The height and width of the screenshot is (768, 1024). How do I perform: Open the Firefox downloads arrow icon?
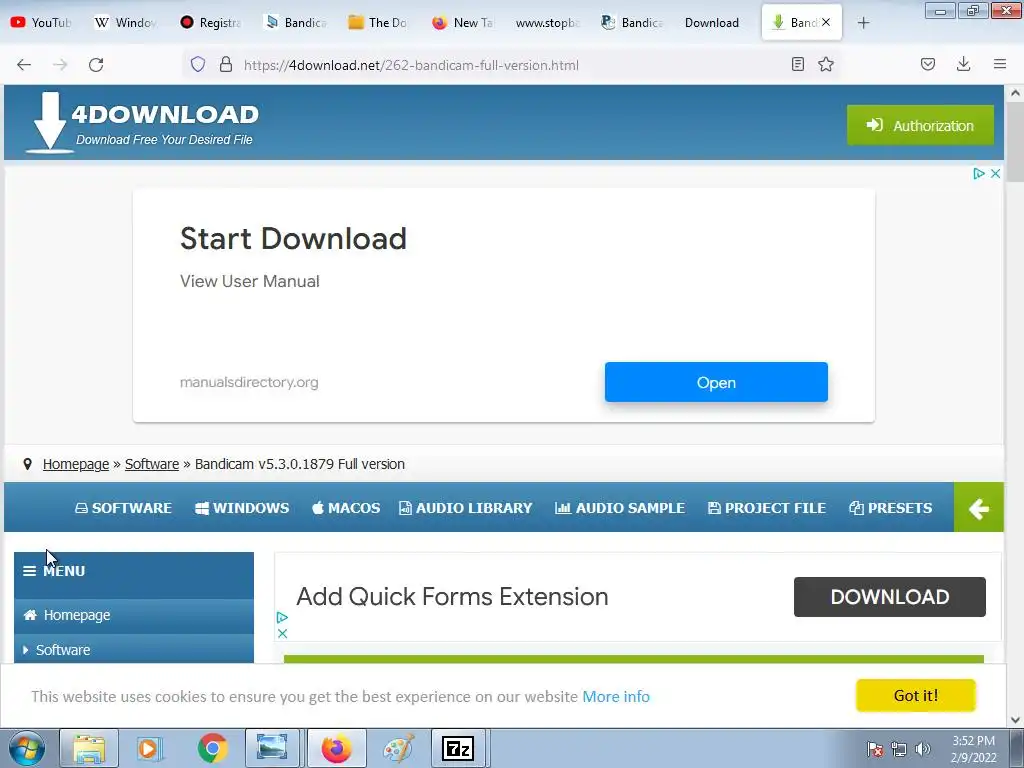pyautogui.click(x=963, y=64)
